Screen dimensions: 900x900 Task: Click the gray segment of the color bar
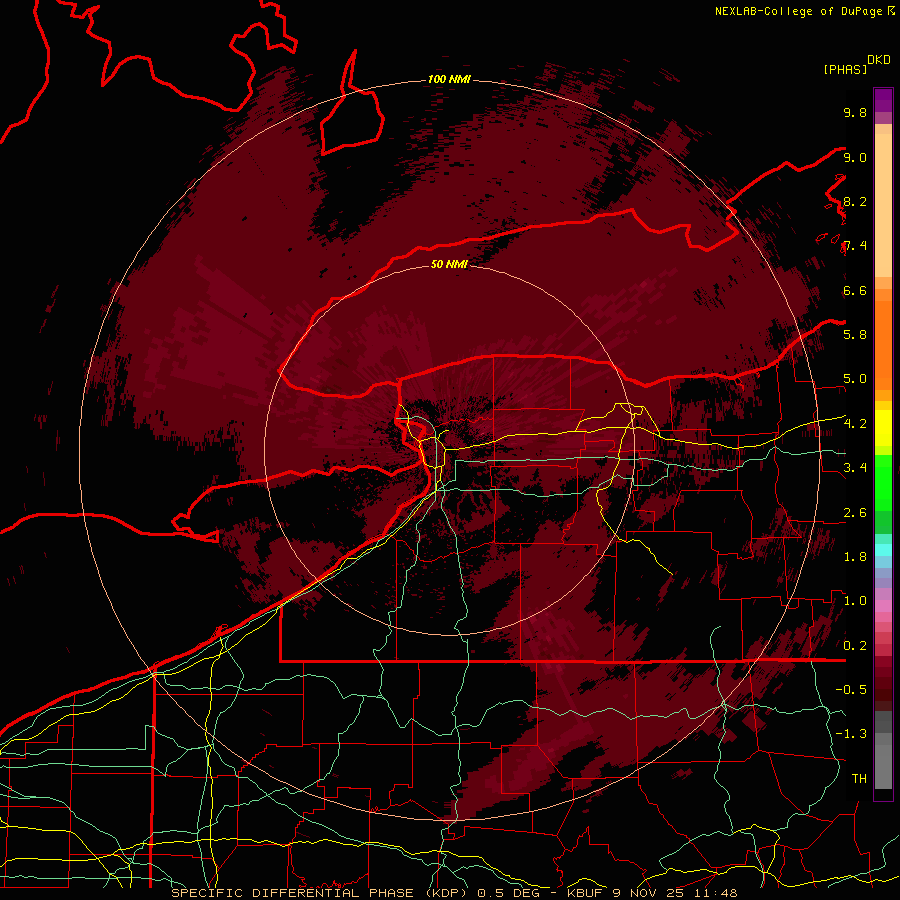tap(883, 749)
